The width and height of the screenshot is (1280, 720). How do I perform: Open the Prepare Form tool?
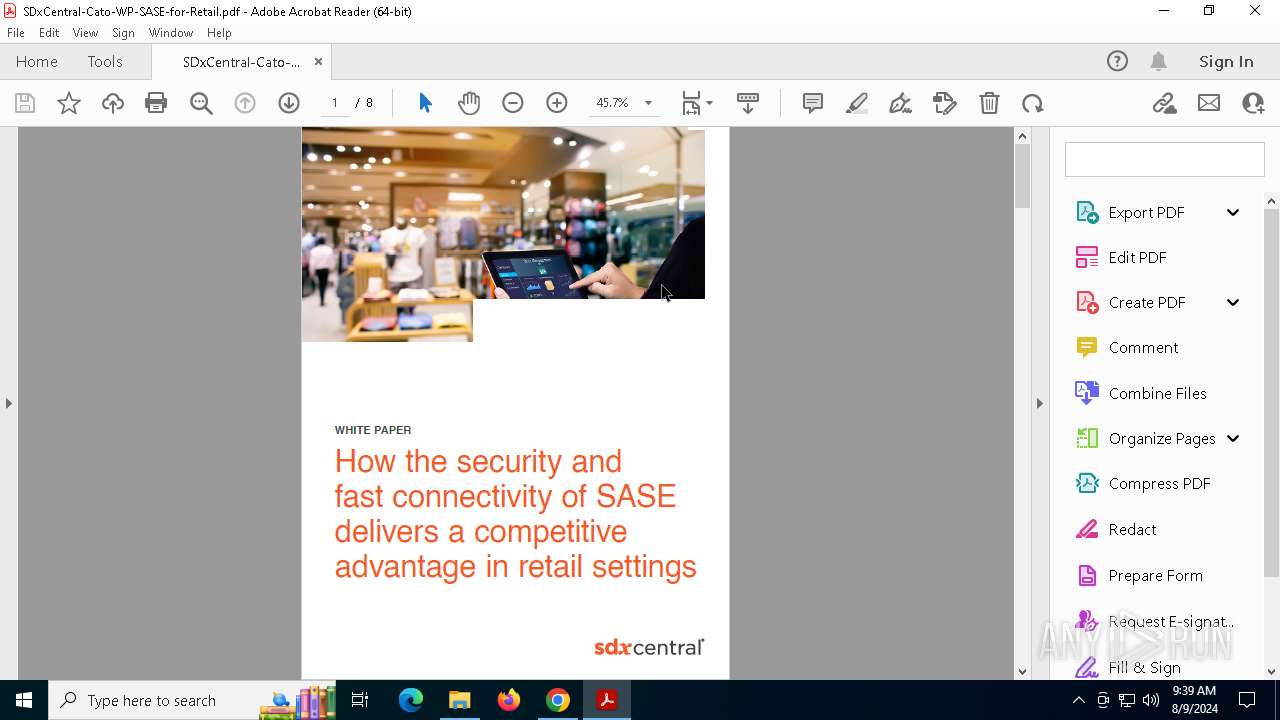tap(1157, 575)
